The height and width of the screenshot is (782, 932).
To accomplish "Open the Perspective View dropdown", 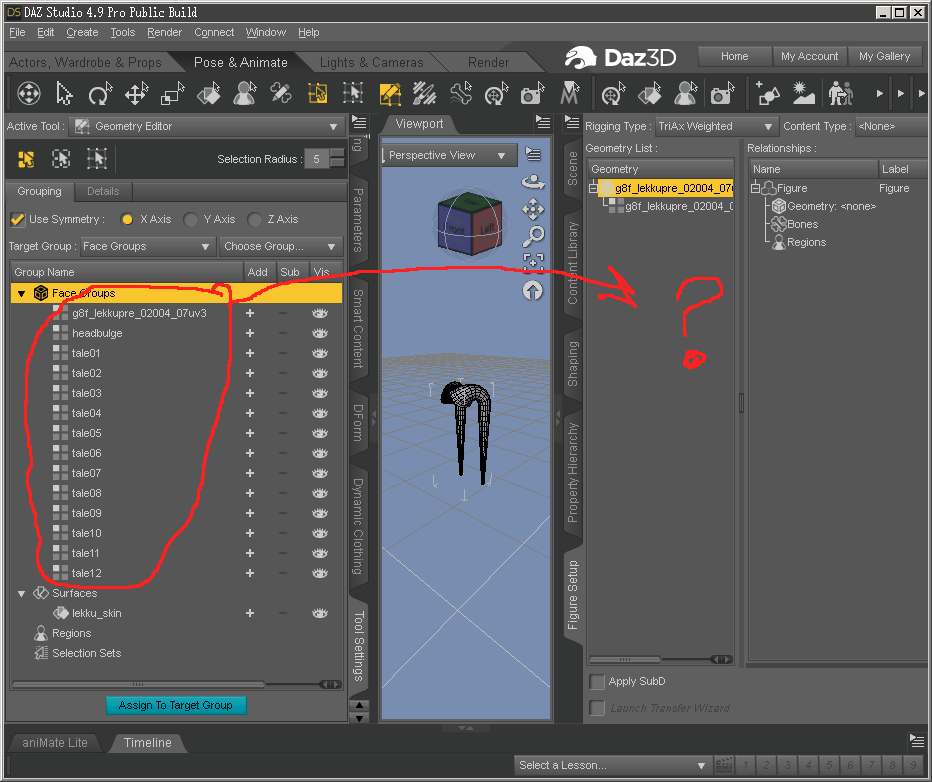I will (449, 155).
